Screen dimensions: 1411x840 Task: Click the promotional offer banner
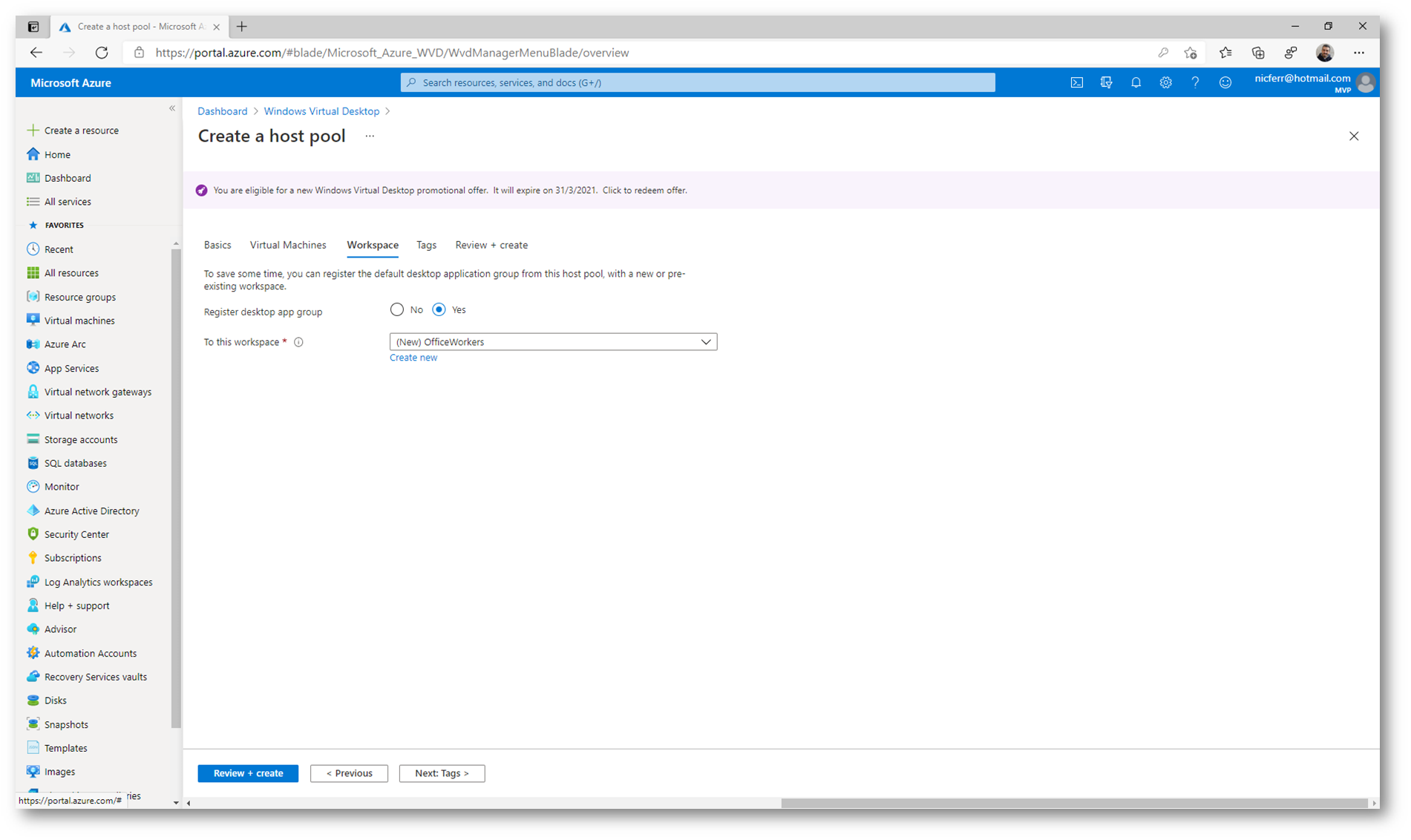[x=781, y=191]
